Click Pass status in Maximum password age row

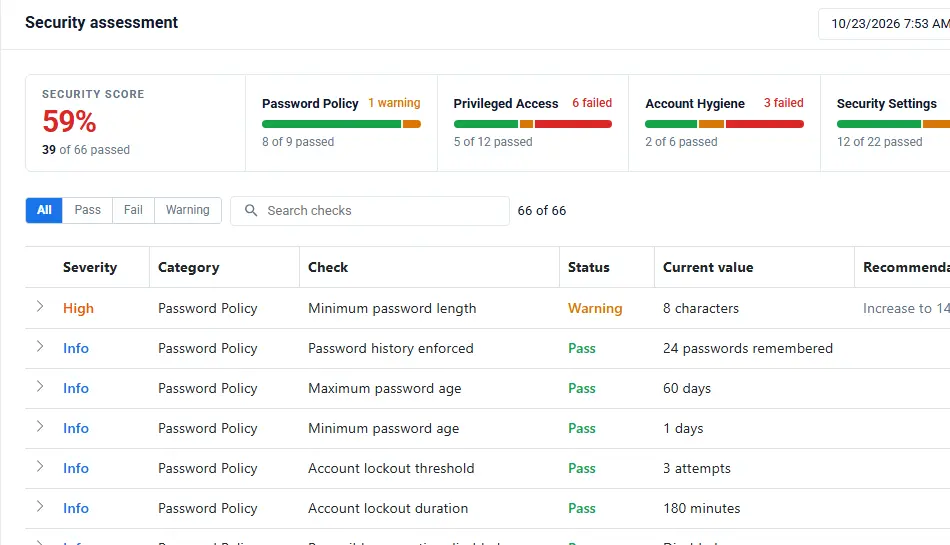point(582,388)
